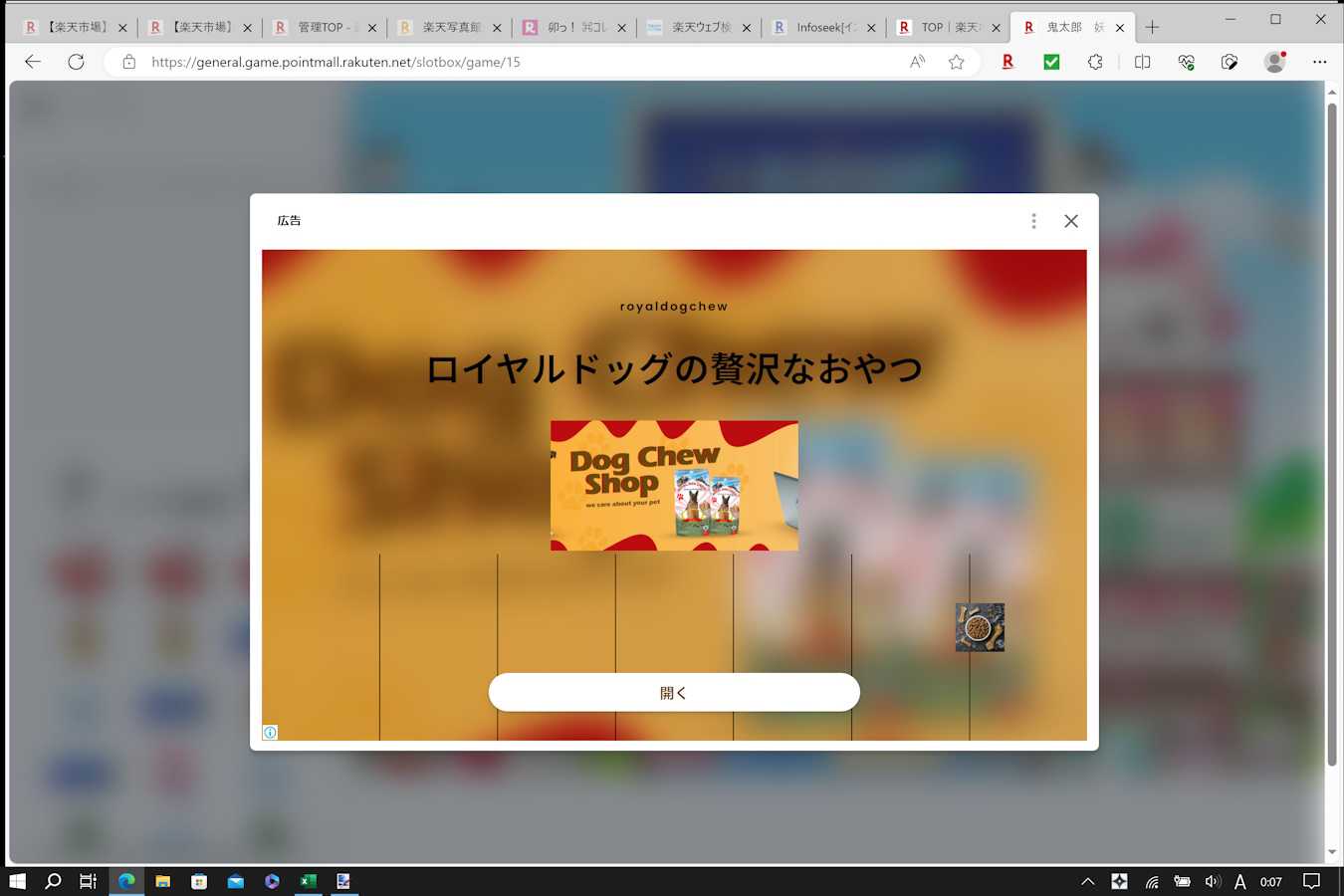Open Edge Settings and more menu

pyautogui.click(x=1319, y=62)
